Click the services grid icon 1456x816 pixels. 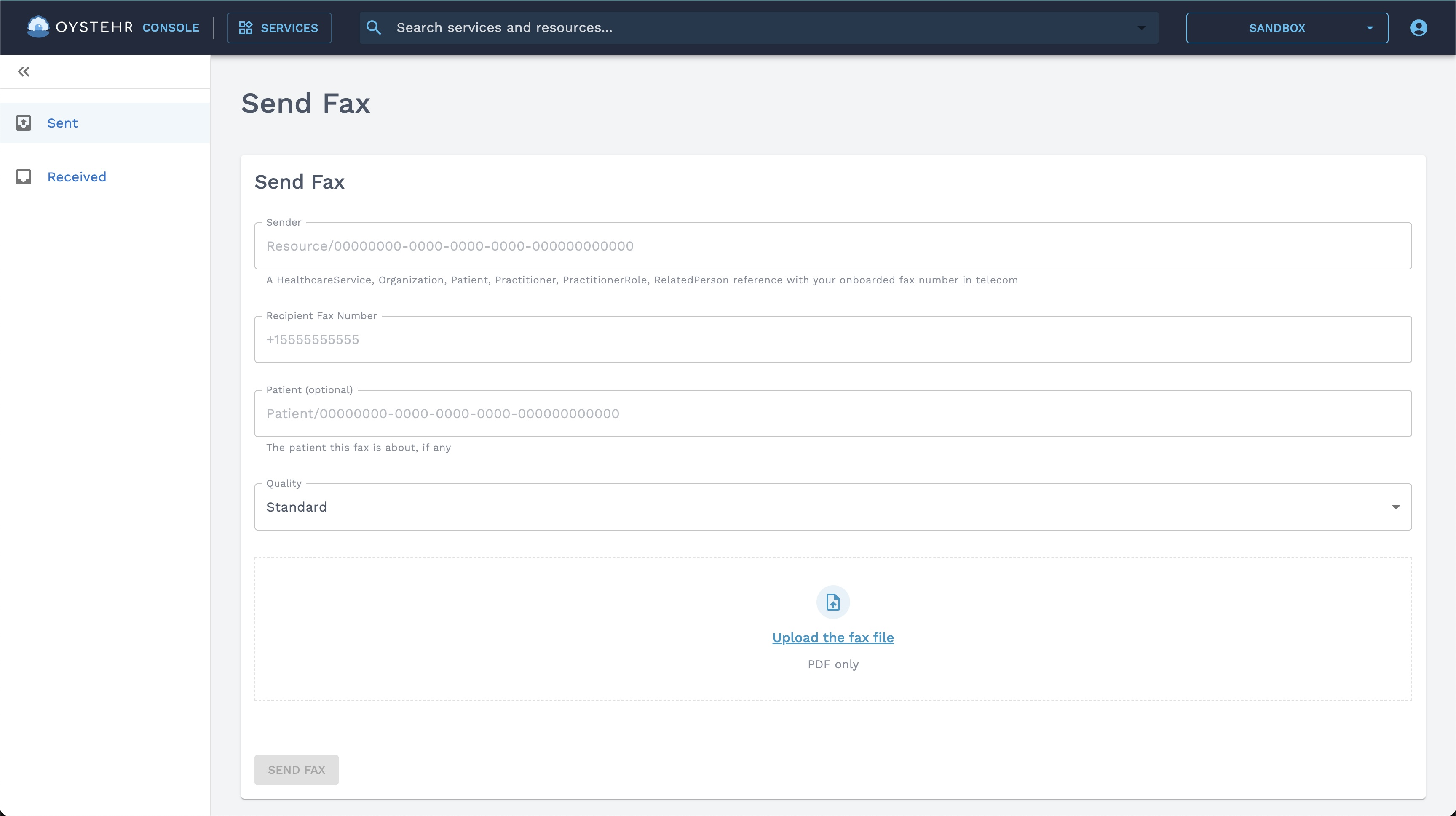pos(245,28)
